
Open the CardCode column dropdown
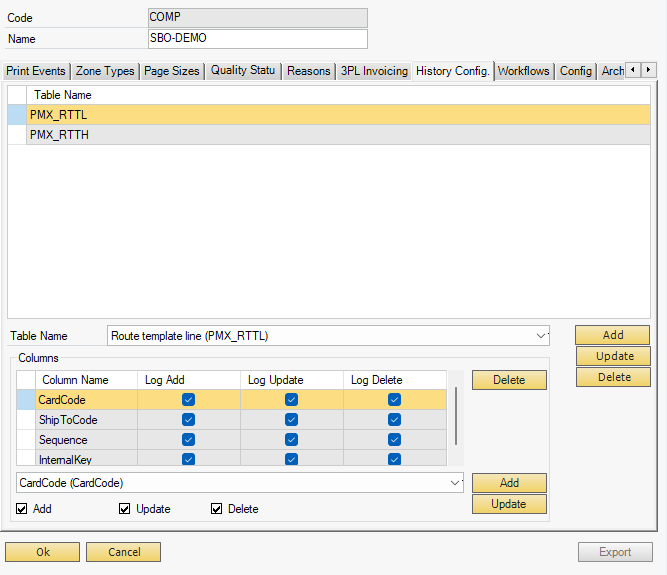456,483
